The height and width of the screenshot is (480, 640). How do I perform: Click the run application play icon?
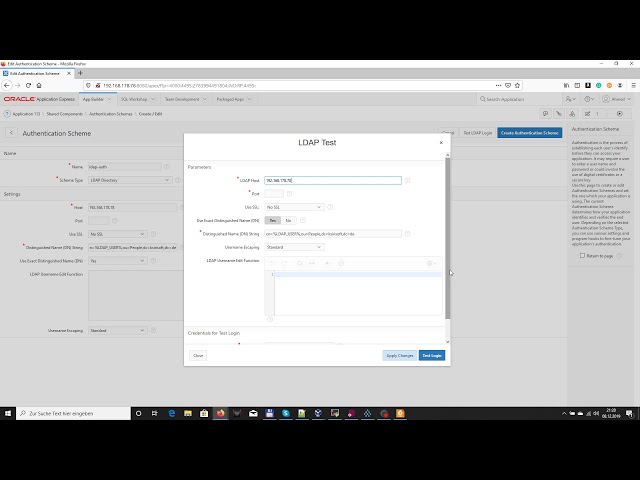(x=620, y=114)
